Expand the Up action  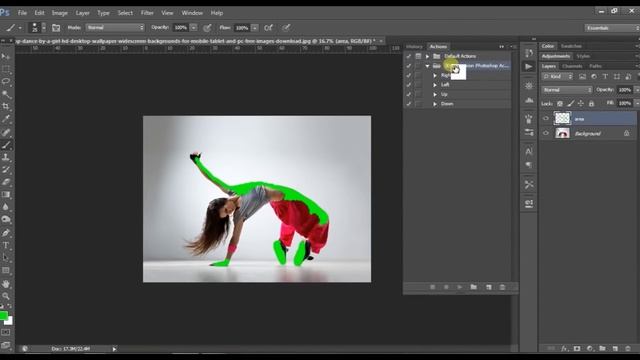tap(435, 94)
